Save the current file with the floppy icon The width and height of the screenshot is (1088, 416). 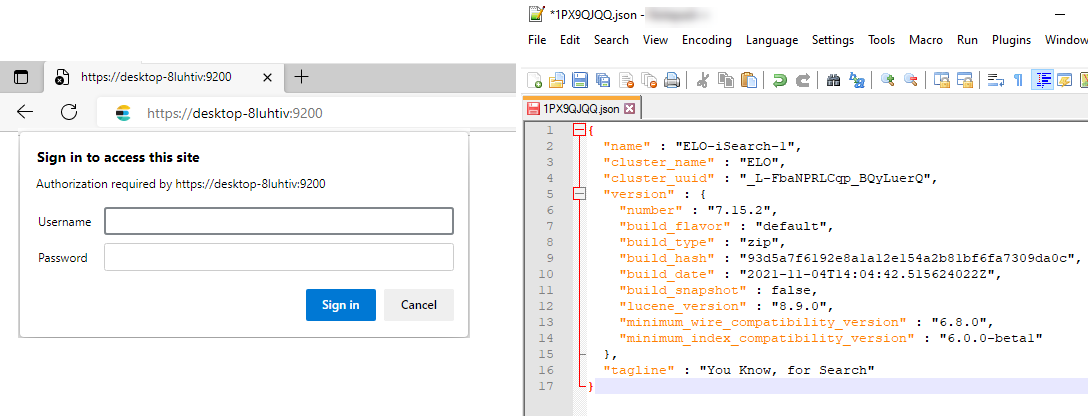point(579,80)
